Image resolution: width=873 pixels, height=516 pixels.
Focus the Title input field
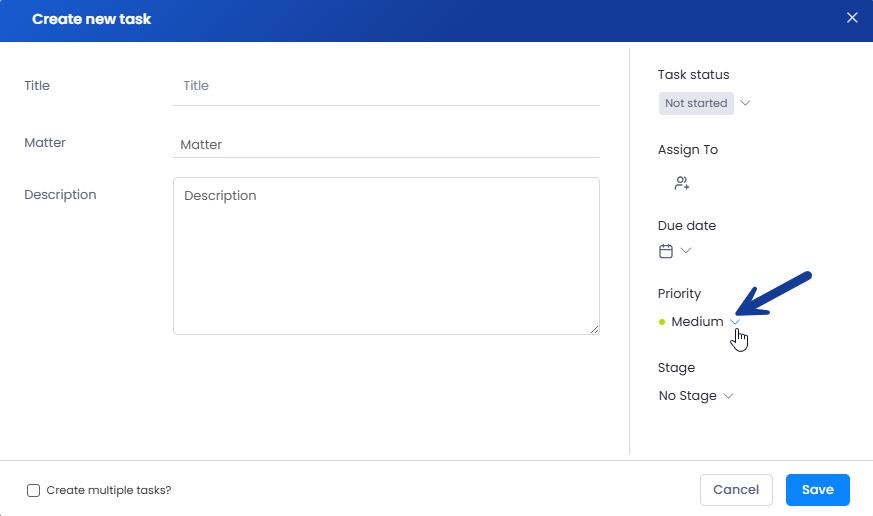pos(386,86)
